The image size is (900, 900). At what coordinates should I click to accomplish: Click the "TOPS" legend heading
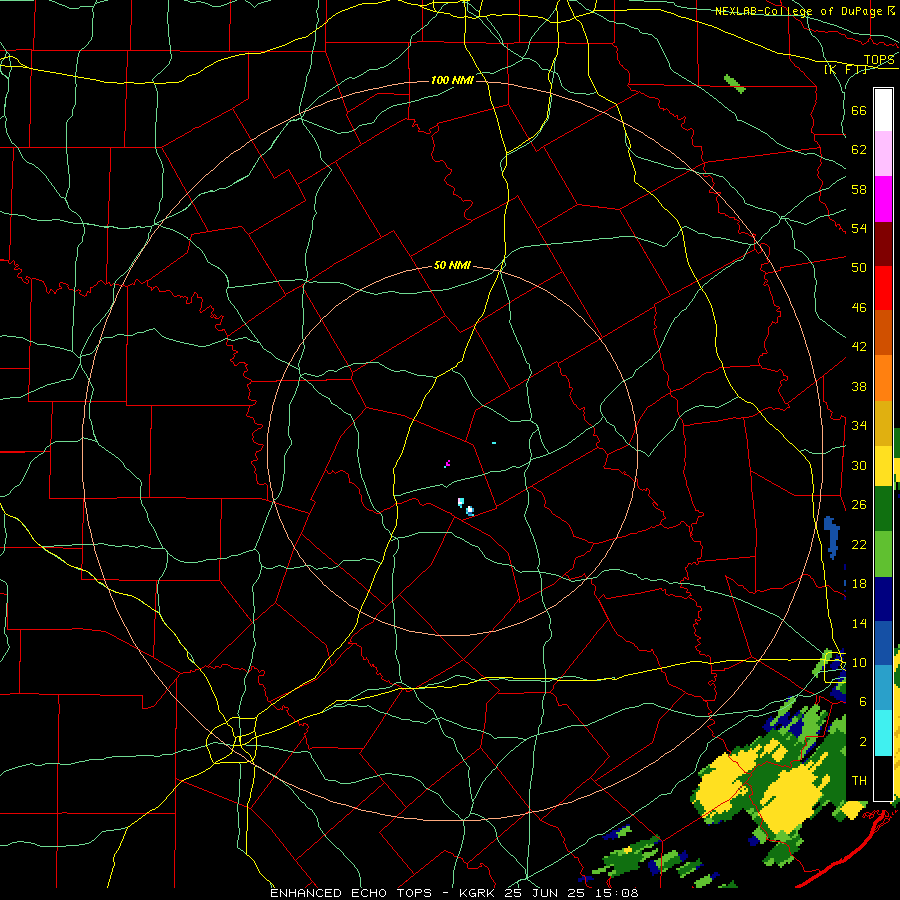pyautogui.click(x=879, y=60)
